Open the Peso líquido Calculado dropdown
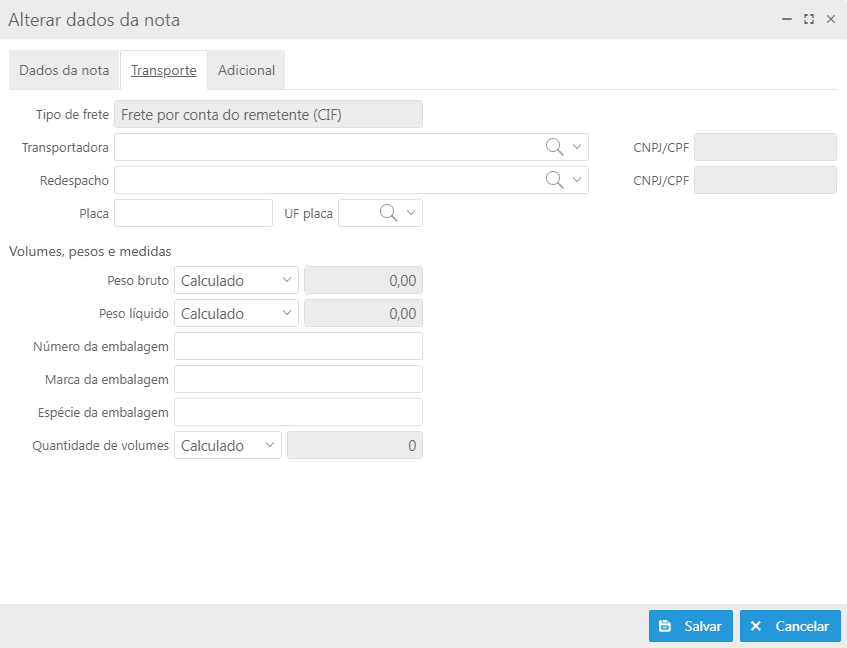 tap(236, 313)
